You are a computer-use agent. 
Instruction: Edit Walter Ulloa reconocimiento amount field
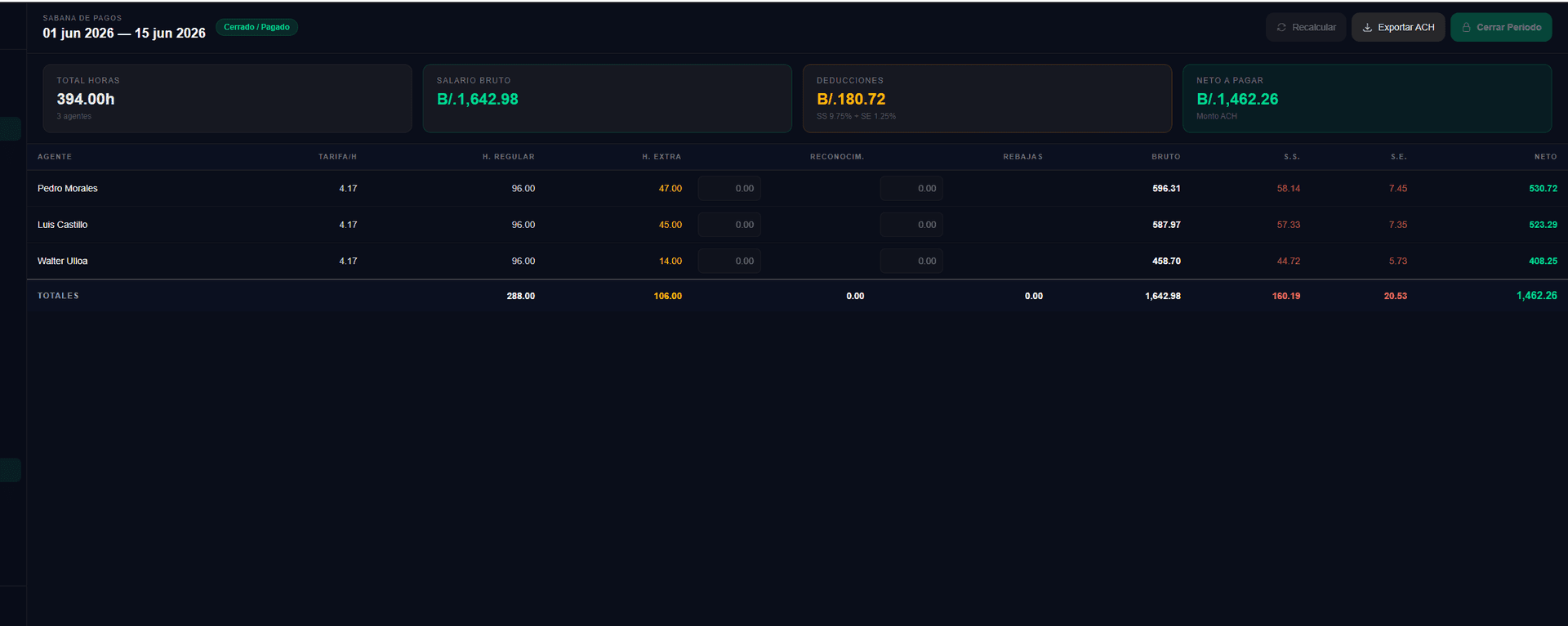coord(729,261)
